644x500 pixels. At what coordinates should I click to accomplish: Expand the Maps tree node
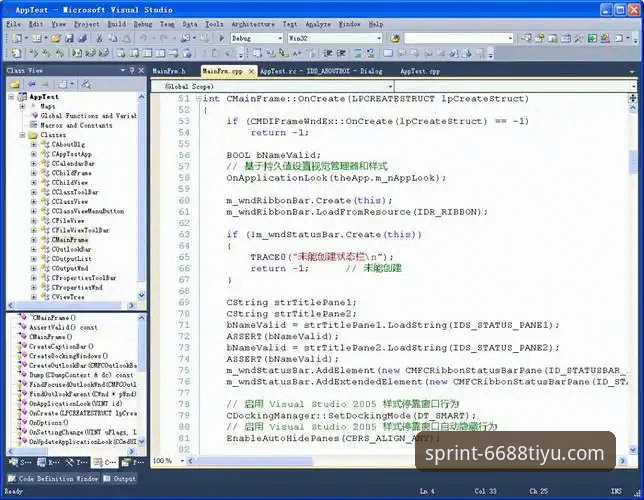[x=21, y=106]
